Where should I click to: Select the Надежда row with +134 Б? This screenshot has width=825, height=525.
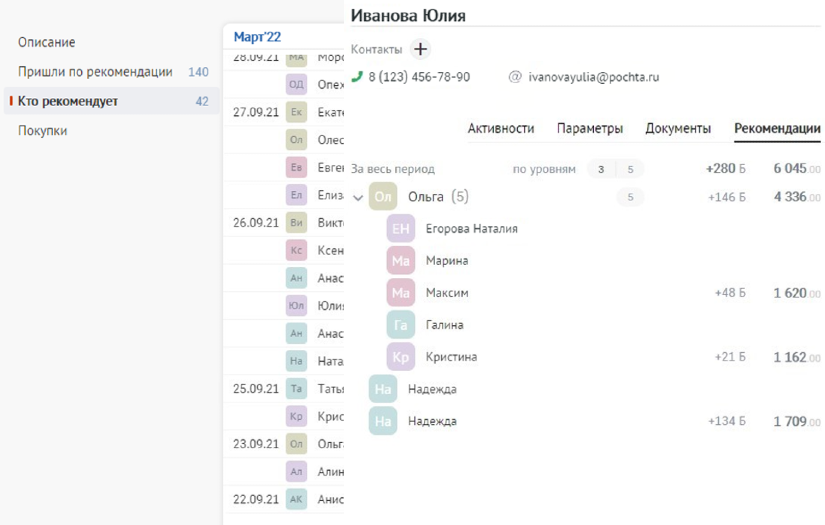click(x=432, y=421)
